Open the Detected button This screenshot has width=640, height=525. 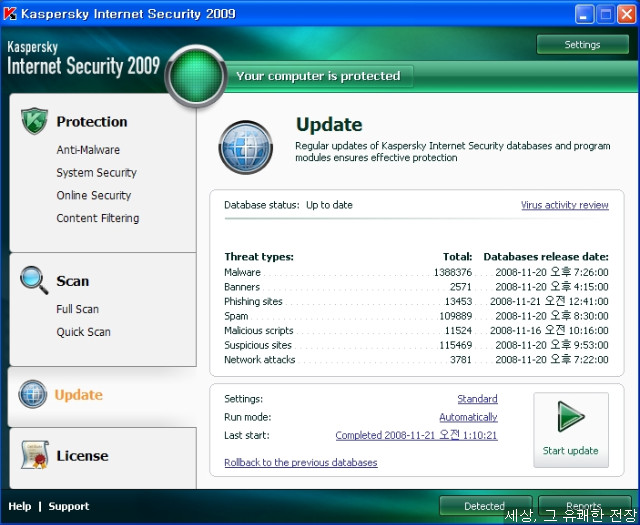pos(485,506)
